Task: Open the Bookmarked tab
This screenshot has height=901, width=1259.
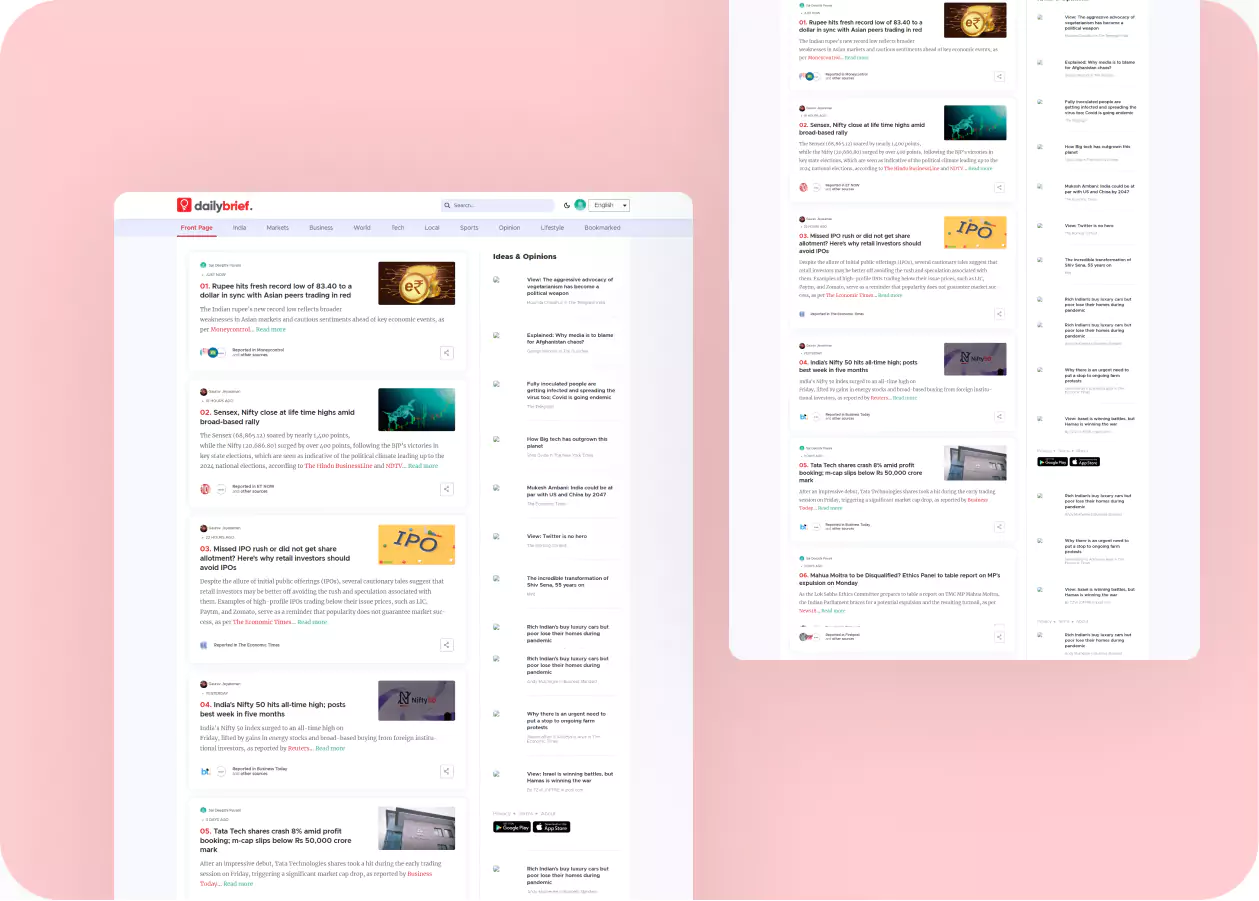Action: coord(603,228)
